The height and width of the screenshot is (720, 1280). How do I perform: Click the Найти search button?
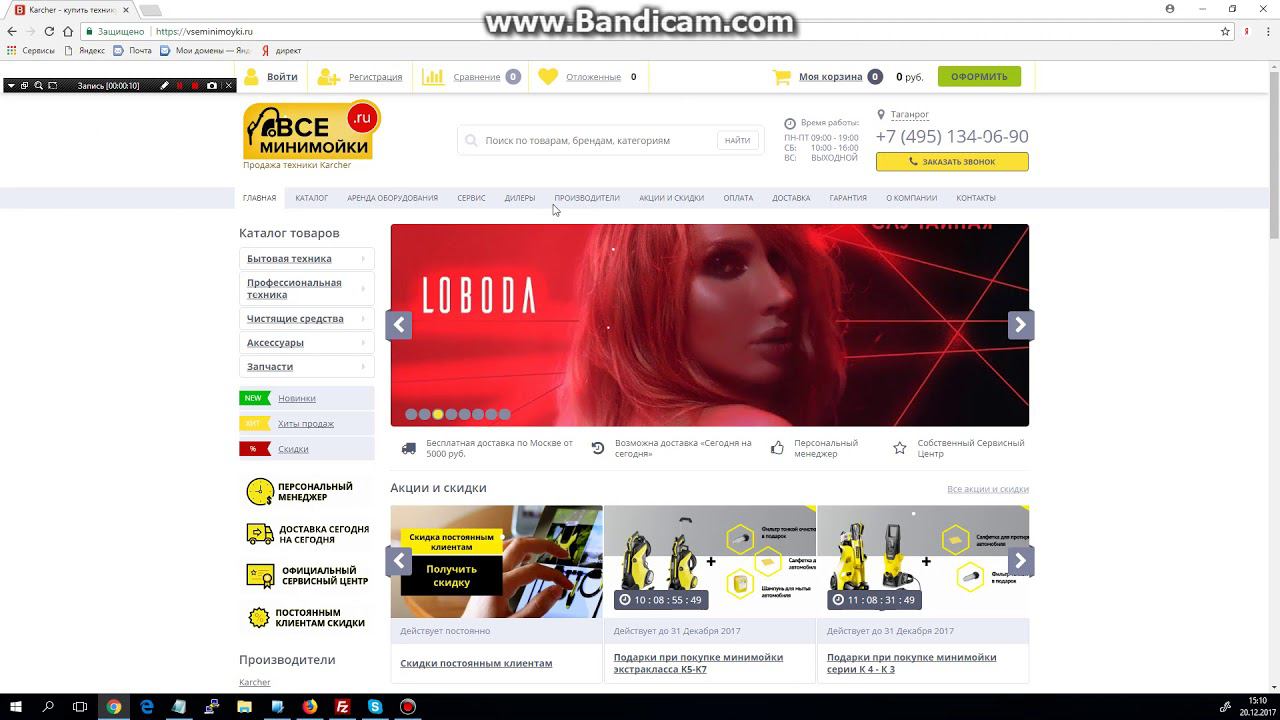point(738,141)
